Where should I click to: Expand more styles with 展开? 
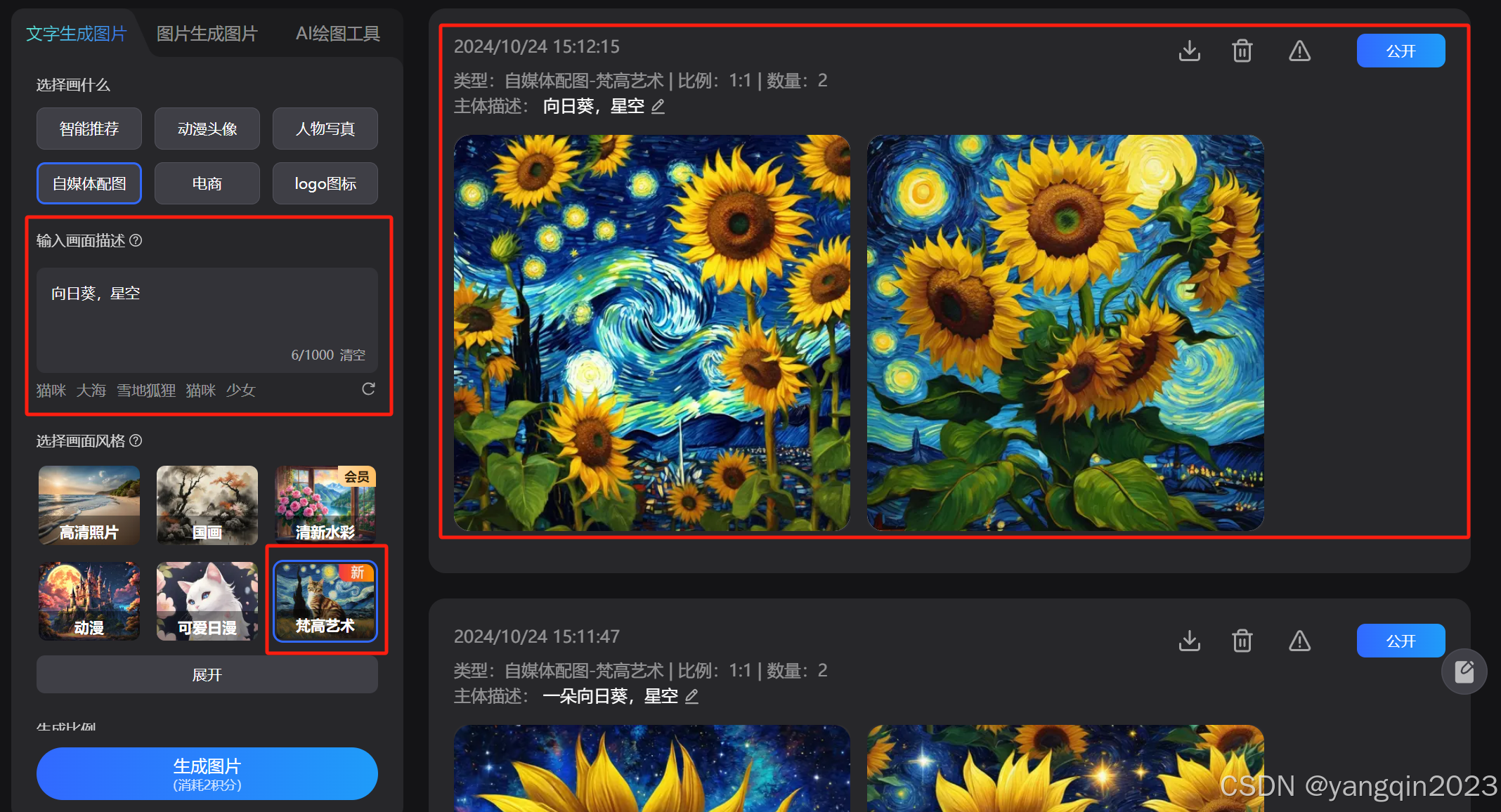207,675
